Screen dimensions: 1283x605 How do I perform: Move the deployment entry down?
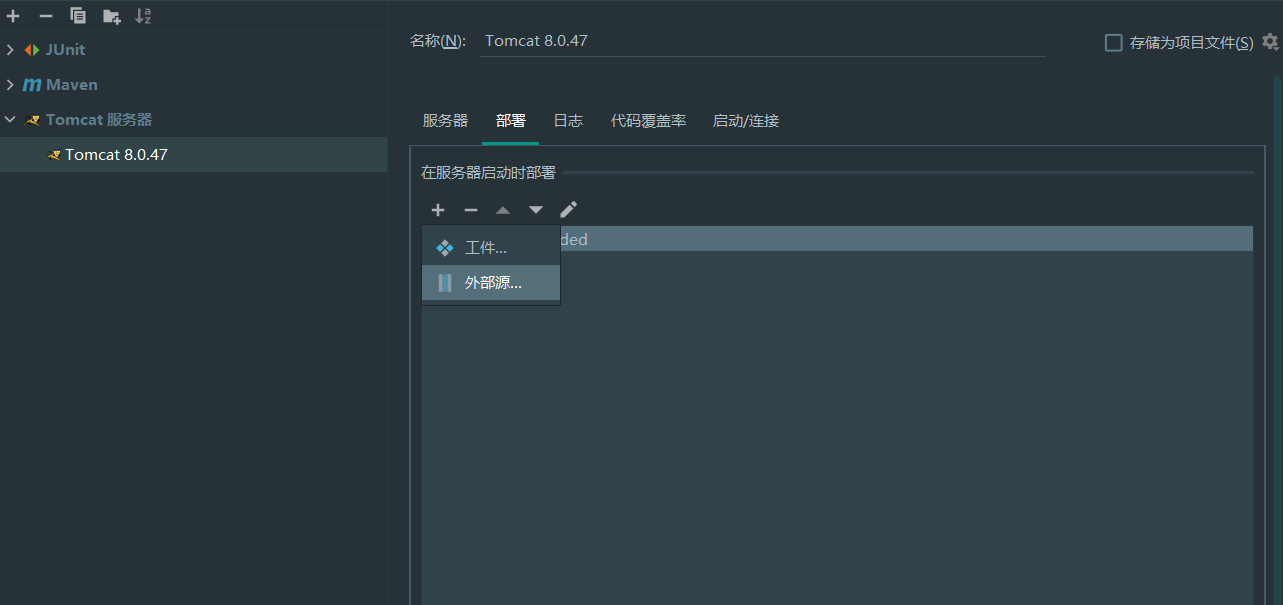536,210
